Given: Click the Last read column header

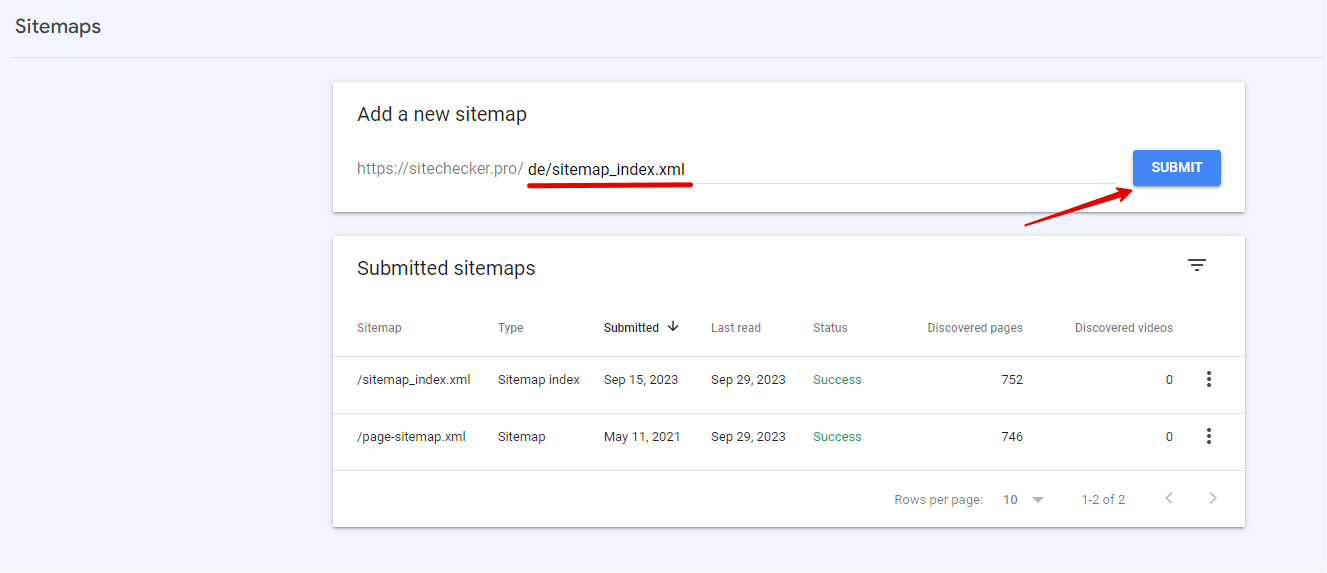Looking at the screenshot, I should point(736,328).
